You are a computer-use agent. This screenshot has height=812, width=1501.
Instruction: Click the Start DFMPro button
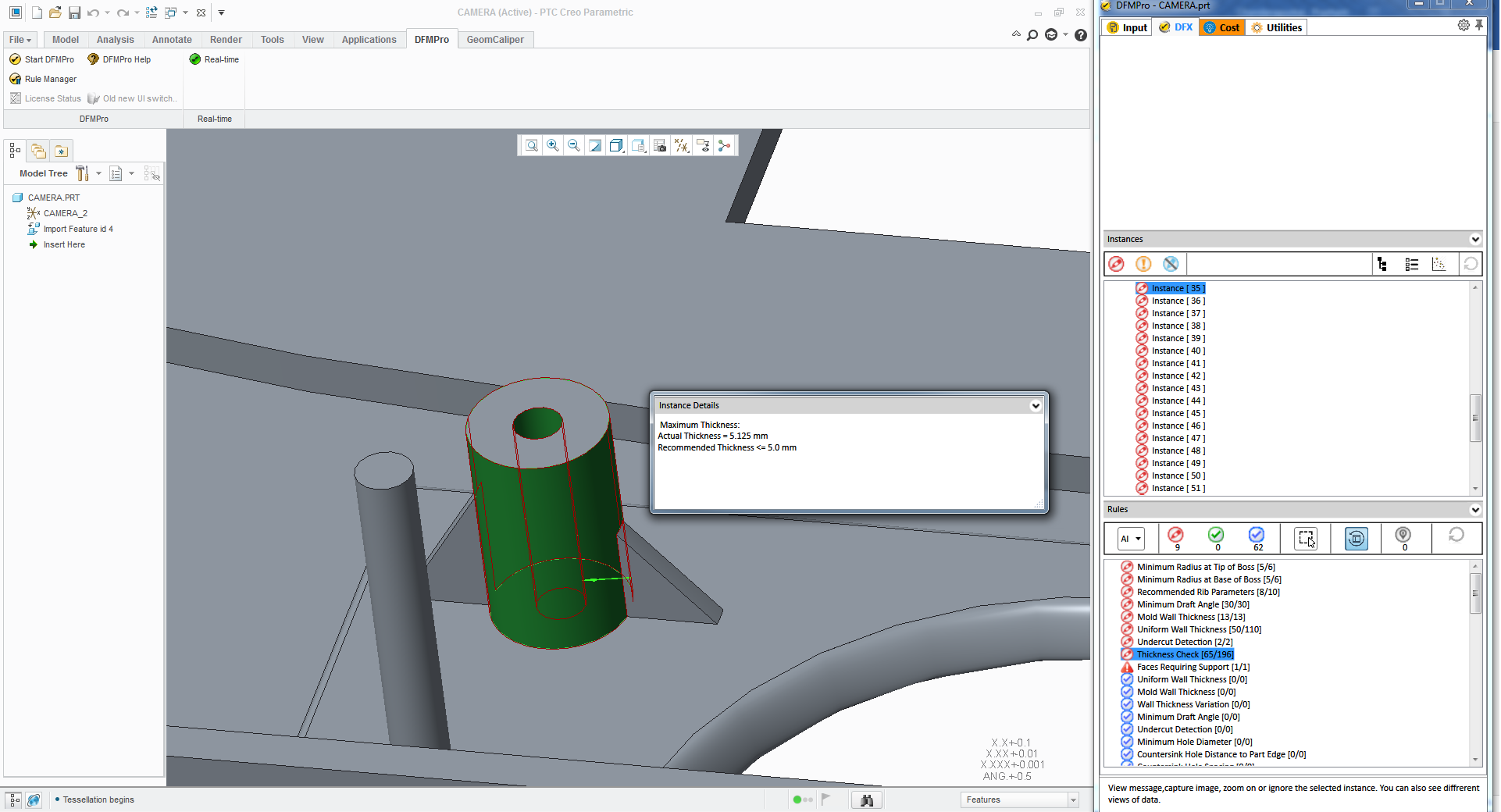click(42, 59)
